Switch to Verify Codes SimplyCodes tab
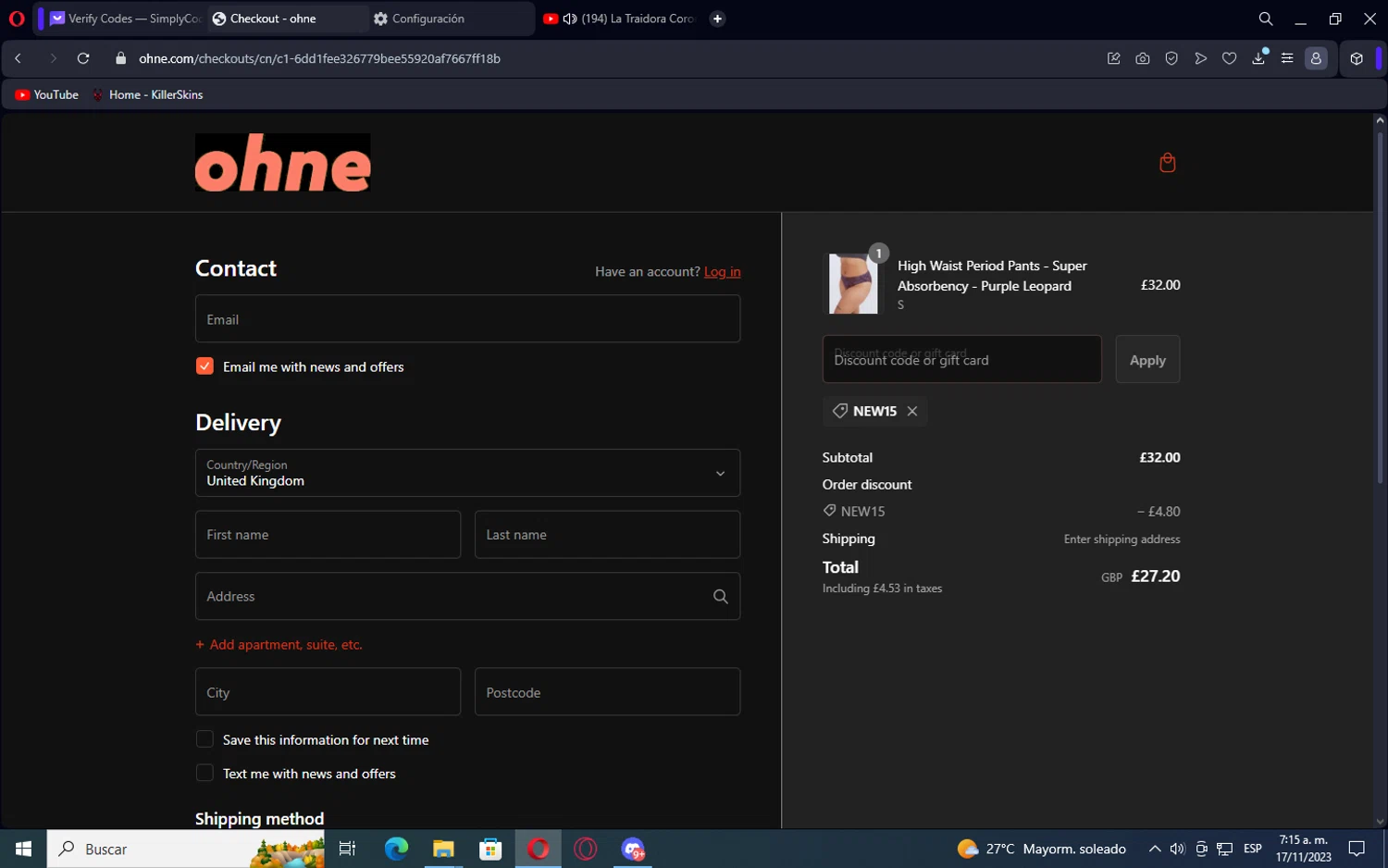Image resolution: width=1388 pixels, height=868 pixels. [x=125, y=19]
